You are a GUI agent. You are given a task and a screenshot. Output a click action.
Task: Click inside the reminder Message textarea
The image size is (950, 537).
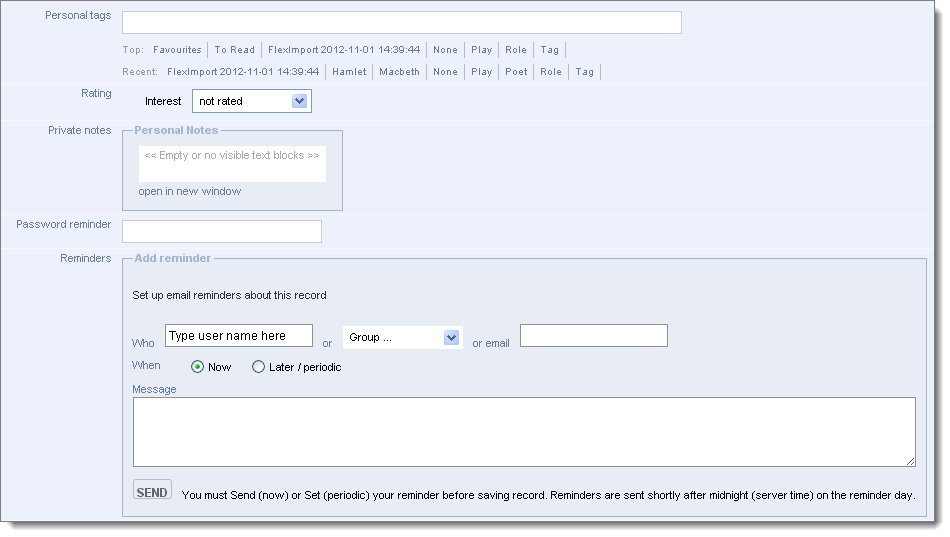click(523, 432)
